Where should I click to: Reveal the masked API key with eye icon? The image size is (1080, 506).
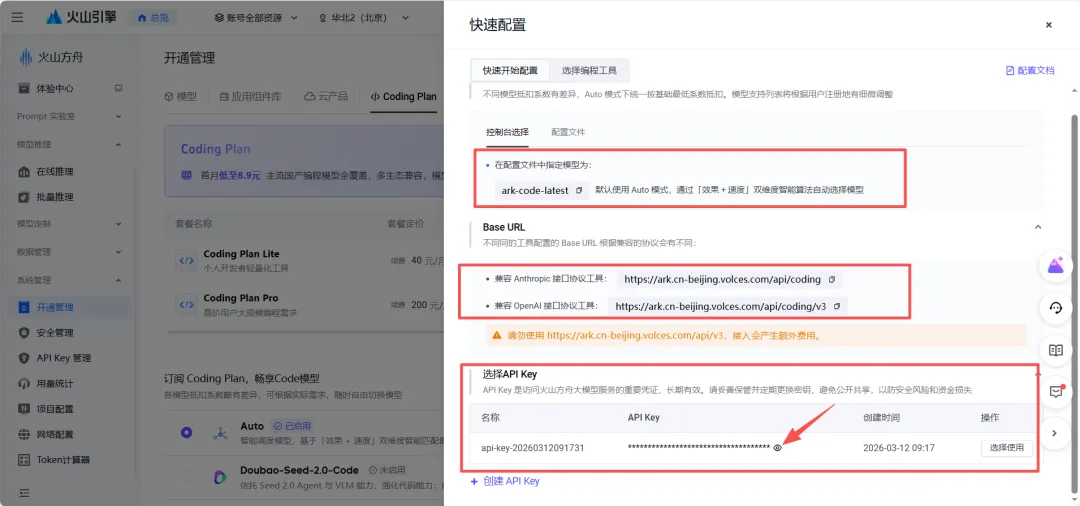click(x=778, y=447)
